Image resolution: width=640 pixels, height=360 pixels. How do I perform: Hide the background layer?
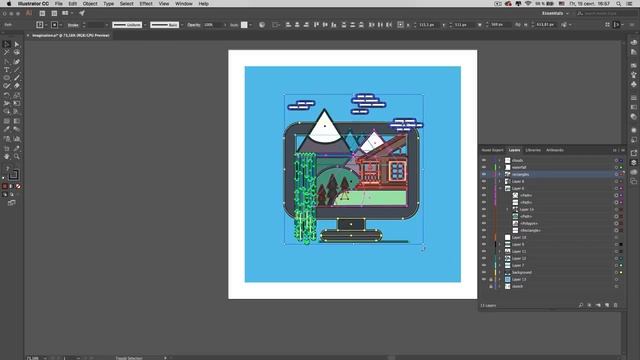click(484, 272)
